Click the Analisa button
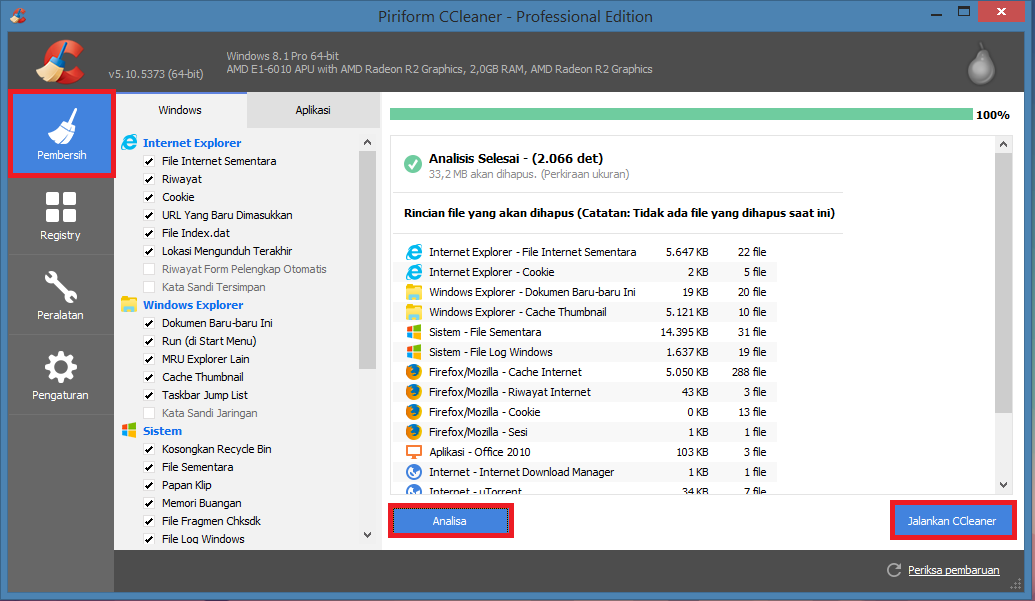This screenshot has height=601, width=1035. (x=450, y=521)
